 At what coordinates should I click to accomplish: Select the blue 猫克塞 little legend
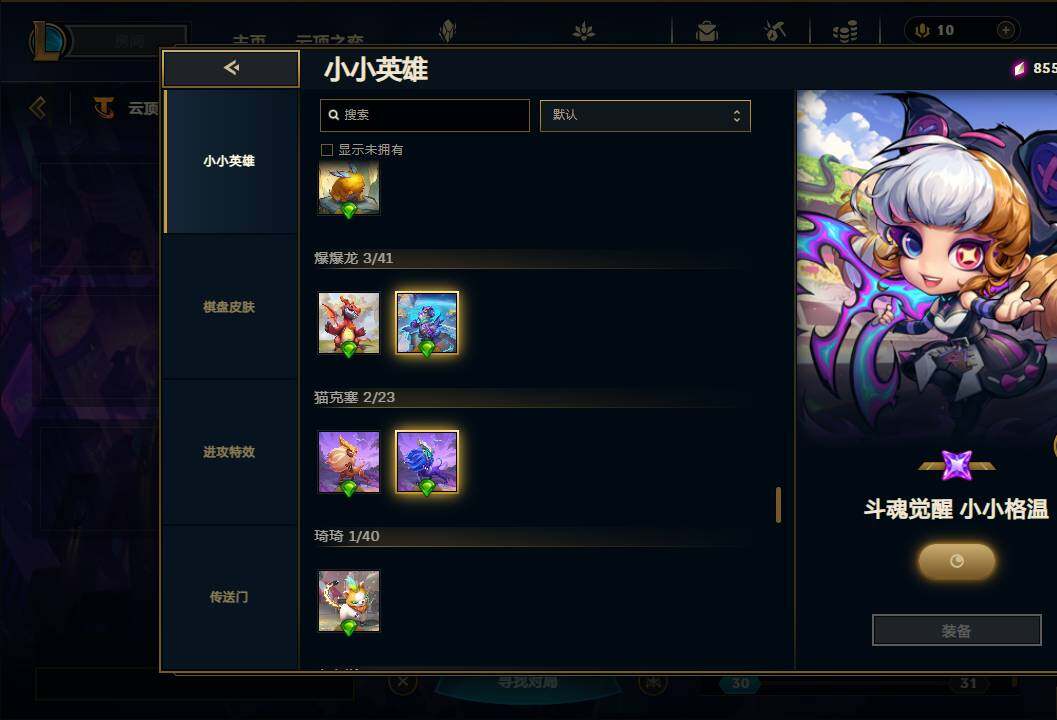point(427,462)
